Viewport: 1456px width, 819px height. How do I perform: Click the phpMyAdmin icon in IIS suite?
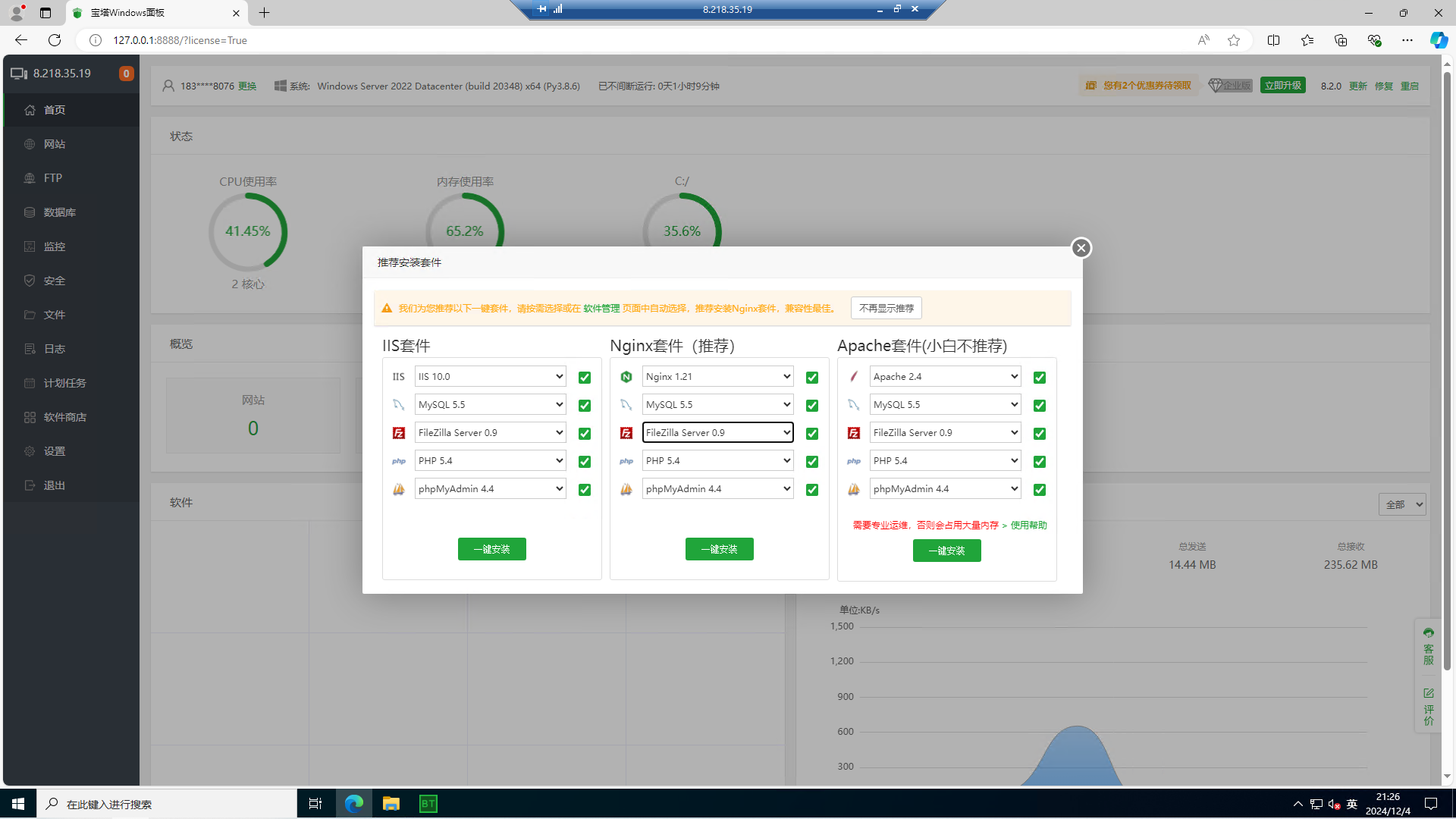coord(399,489)
